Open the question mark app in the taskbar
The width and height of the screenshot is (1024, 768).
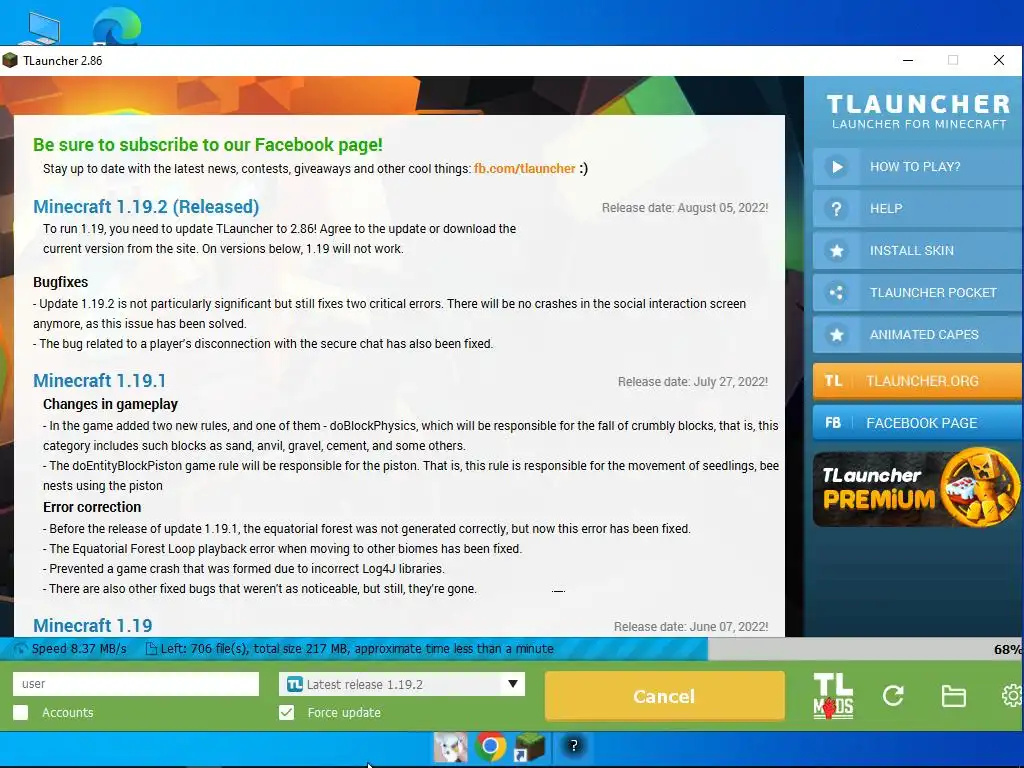pos(573,746)
